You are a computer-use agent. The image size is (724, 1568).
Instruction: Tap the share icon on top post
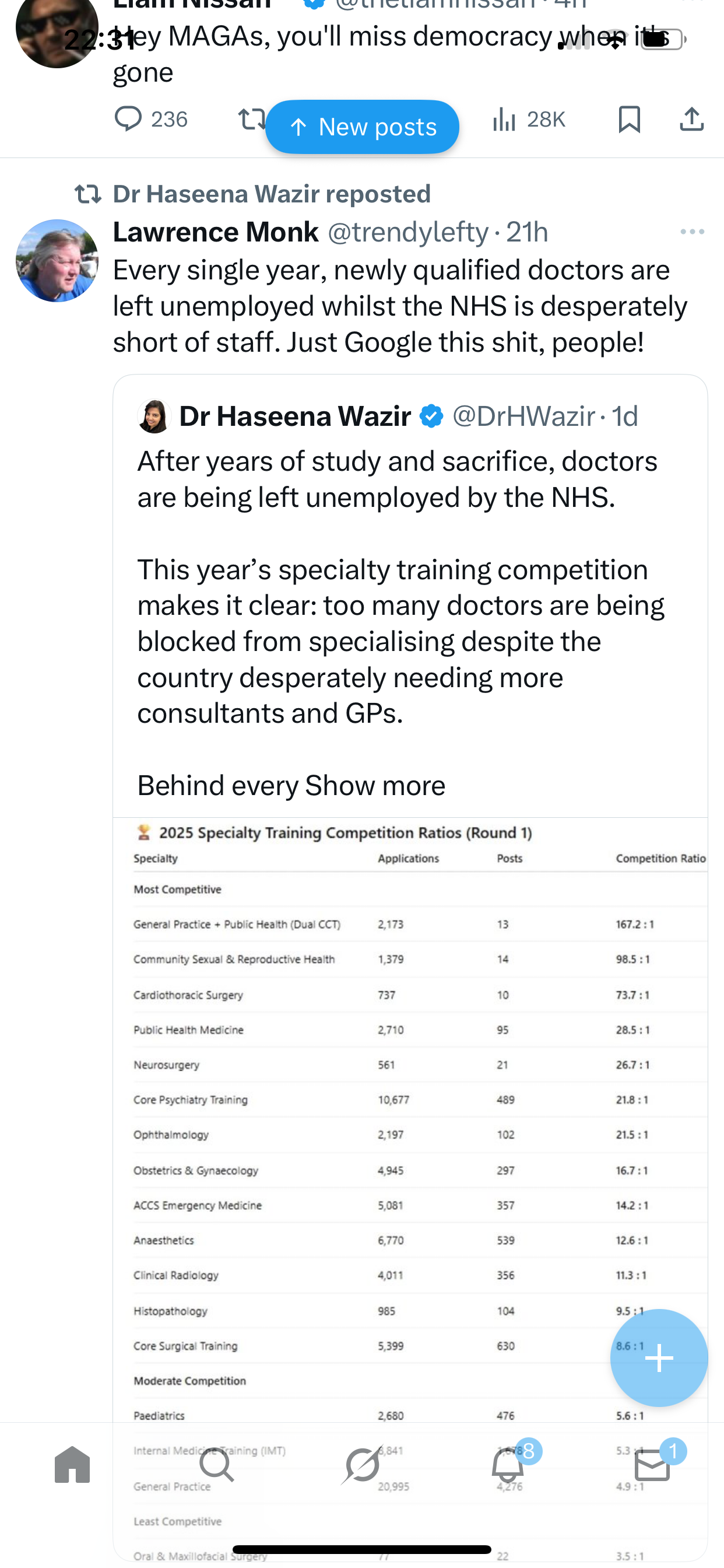[691, 118]
